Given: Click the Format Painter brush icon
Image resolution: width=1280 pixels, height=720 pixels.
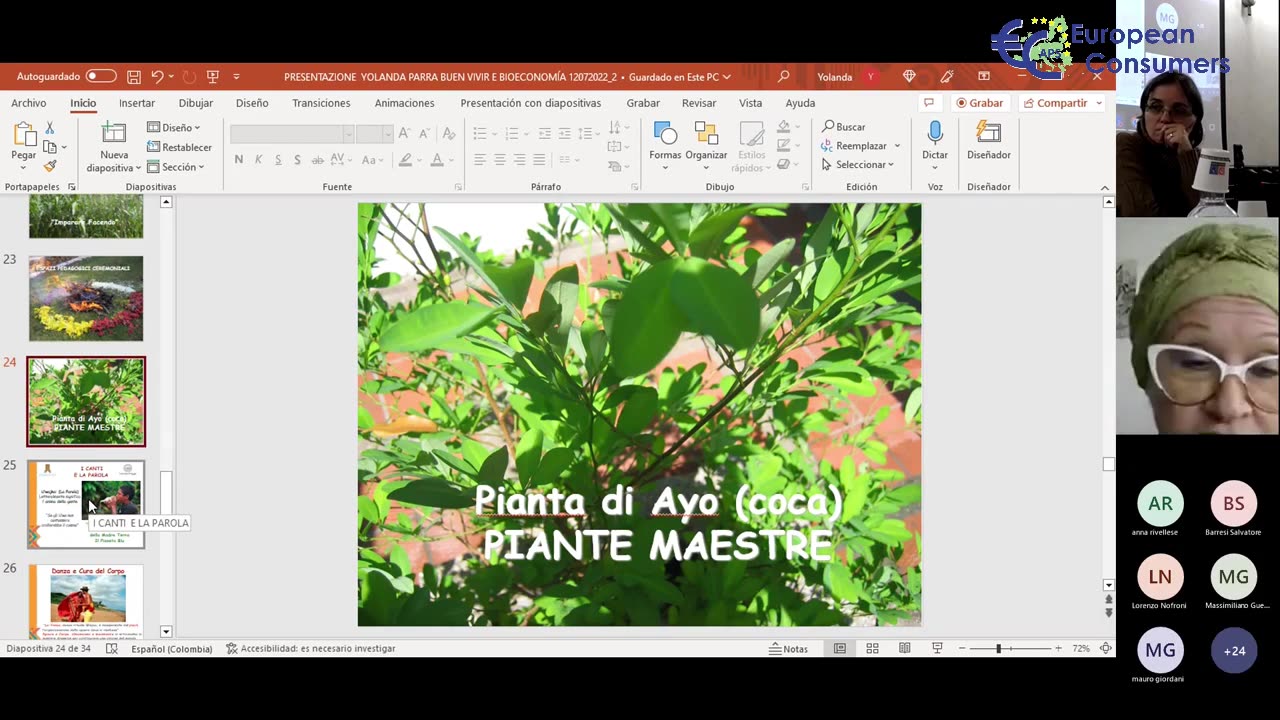Looking at the screenshot, I should coord(50,166).
